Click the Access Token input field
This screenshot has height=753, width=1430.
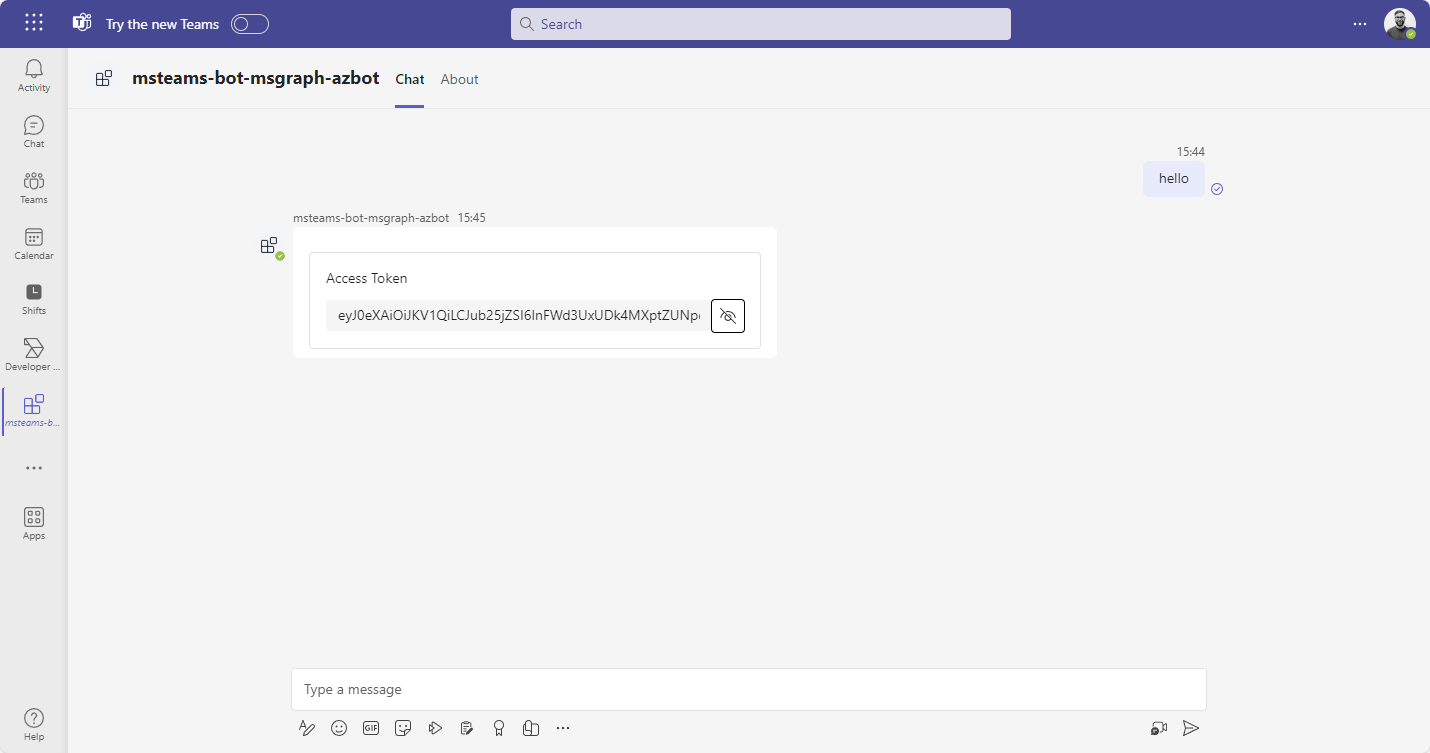pyautogui.click(x=516, y=316)
